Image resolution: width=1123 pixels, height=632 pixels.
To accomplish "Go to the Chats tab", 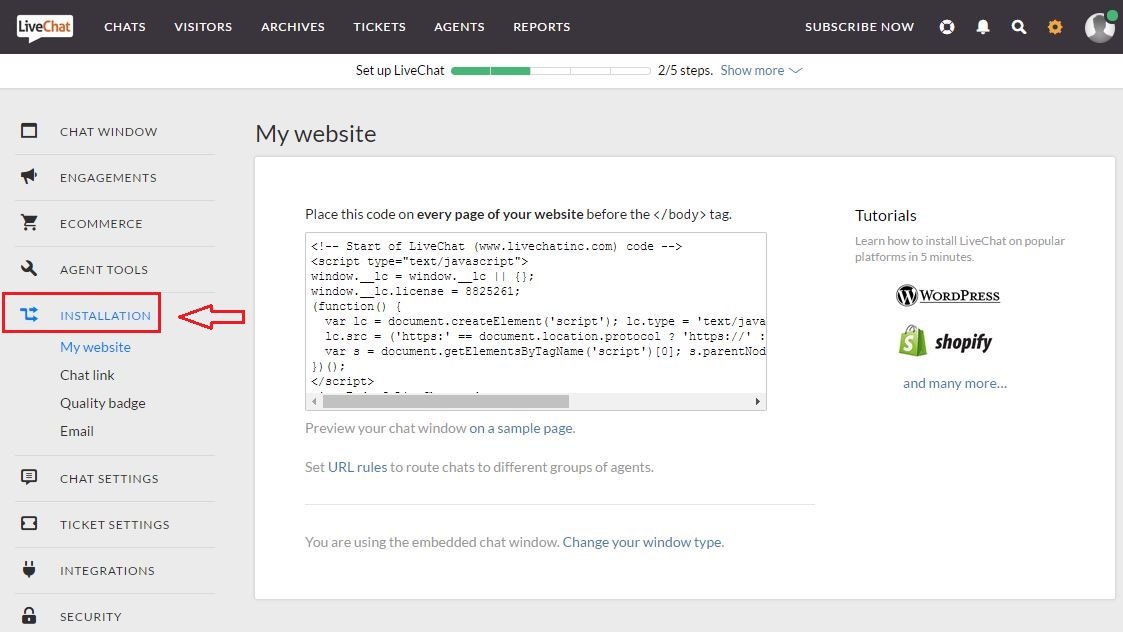I will 125,27.
